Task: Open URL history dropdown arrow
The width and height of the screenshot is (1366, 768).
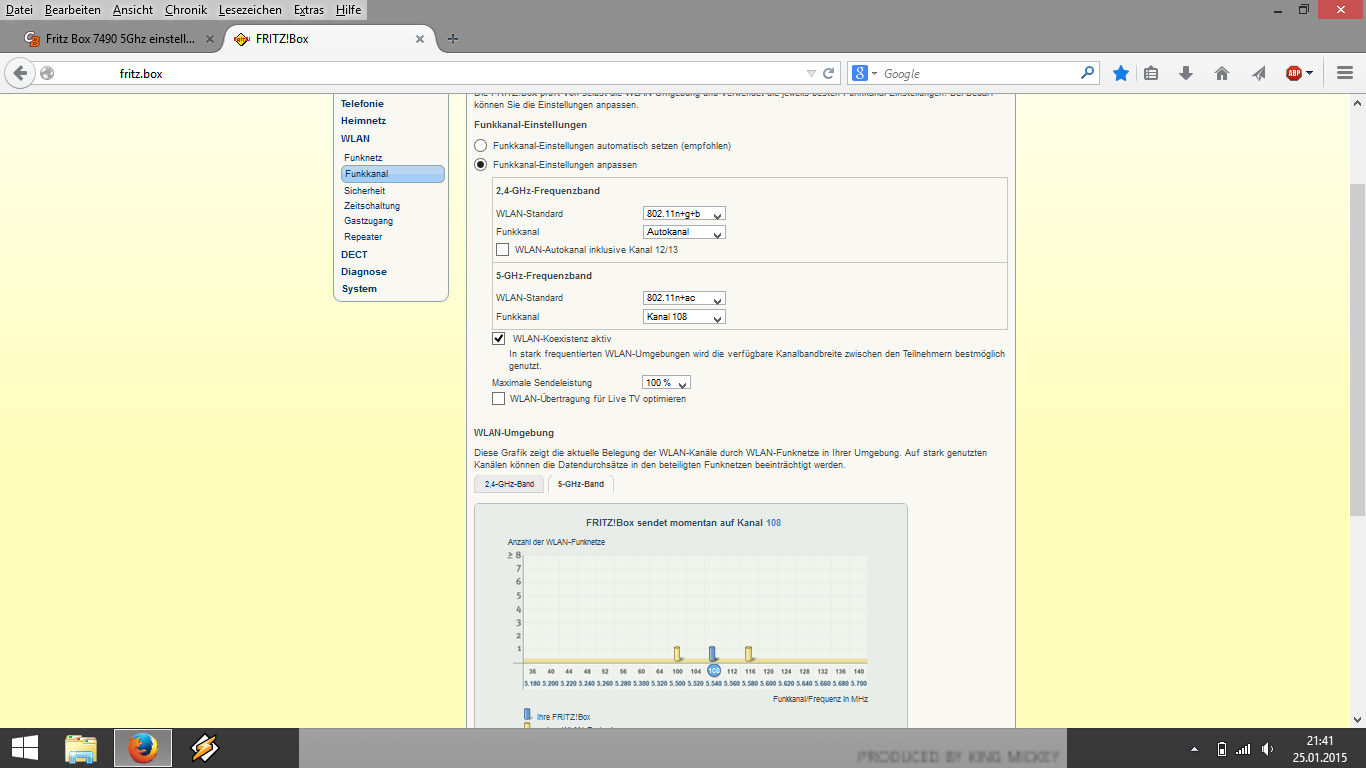Action: (811, 73)
